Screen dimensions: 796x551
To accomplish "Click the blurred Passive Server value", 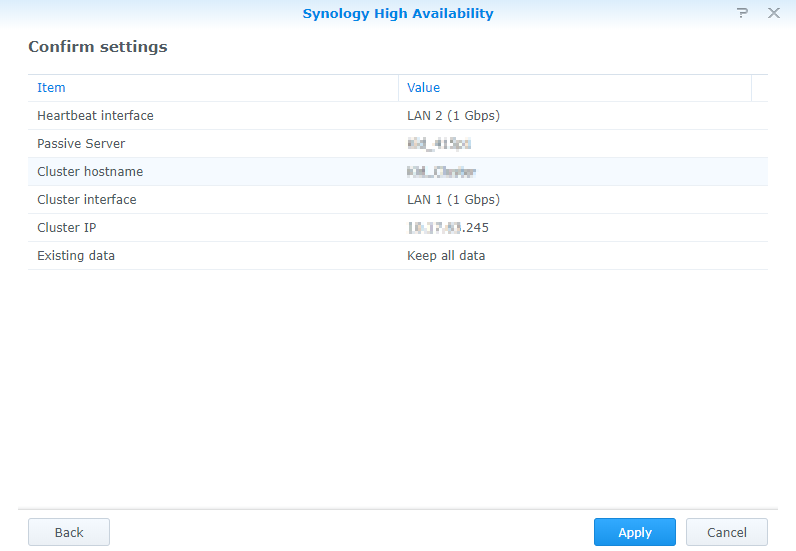I will pos(439,144).
